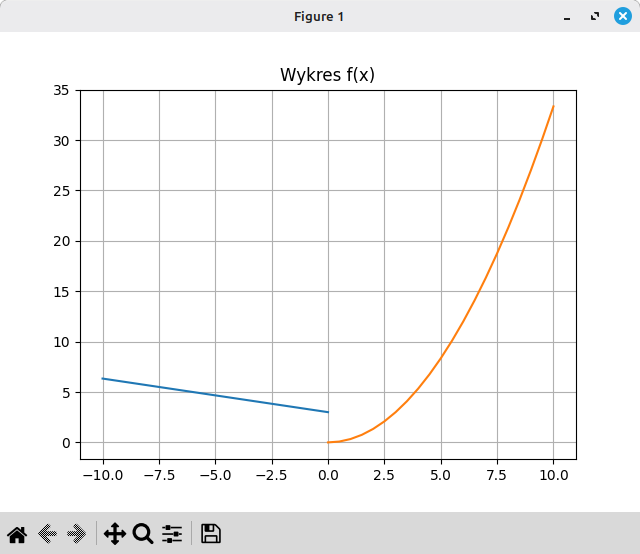Save the figure with the floppy disk icon
The height and width of the screenshot is (554, 640).
point(211,534)
